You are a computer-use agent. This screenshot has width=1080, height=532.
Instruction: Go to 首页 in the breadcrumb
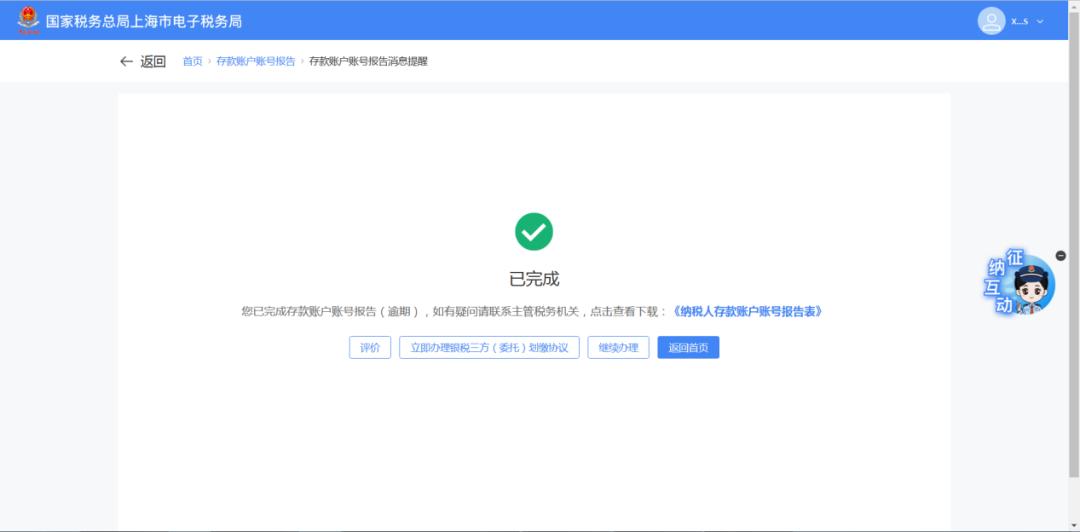(192, 62)
